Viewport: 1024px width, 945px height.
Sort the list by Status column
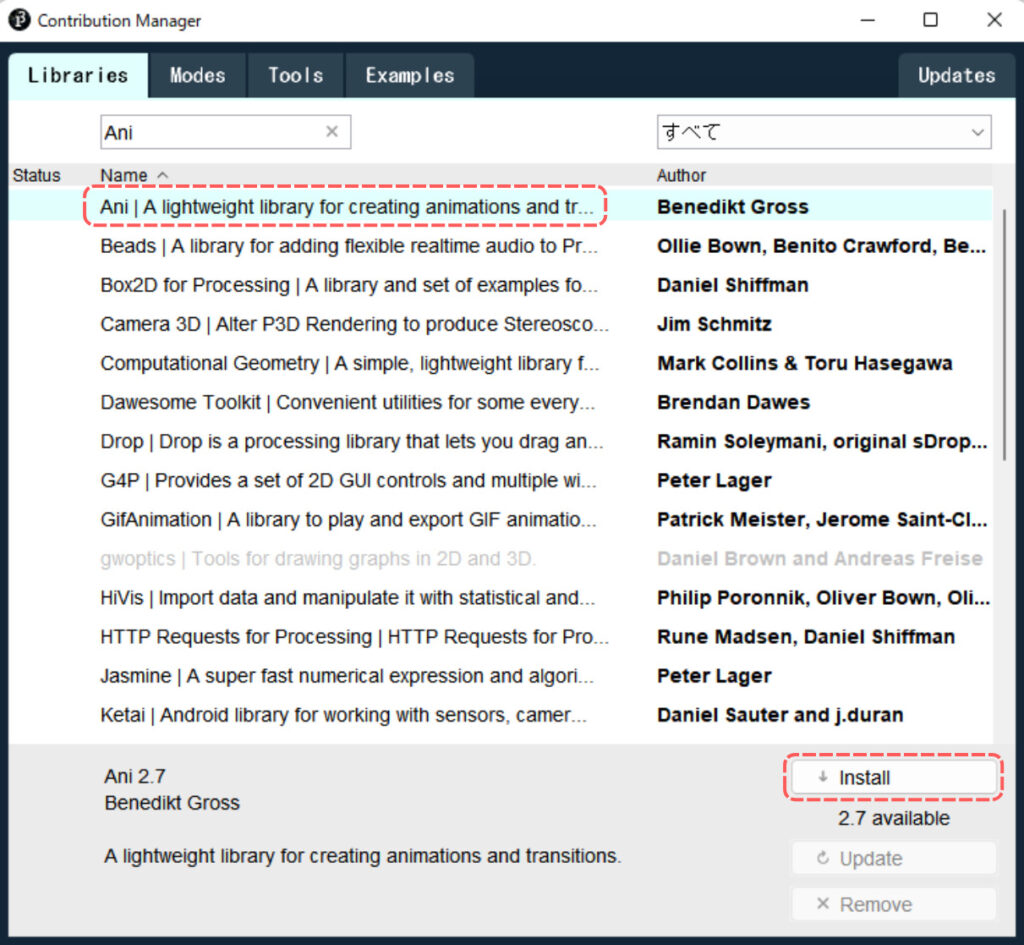[37, 175]
